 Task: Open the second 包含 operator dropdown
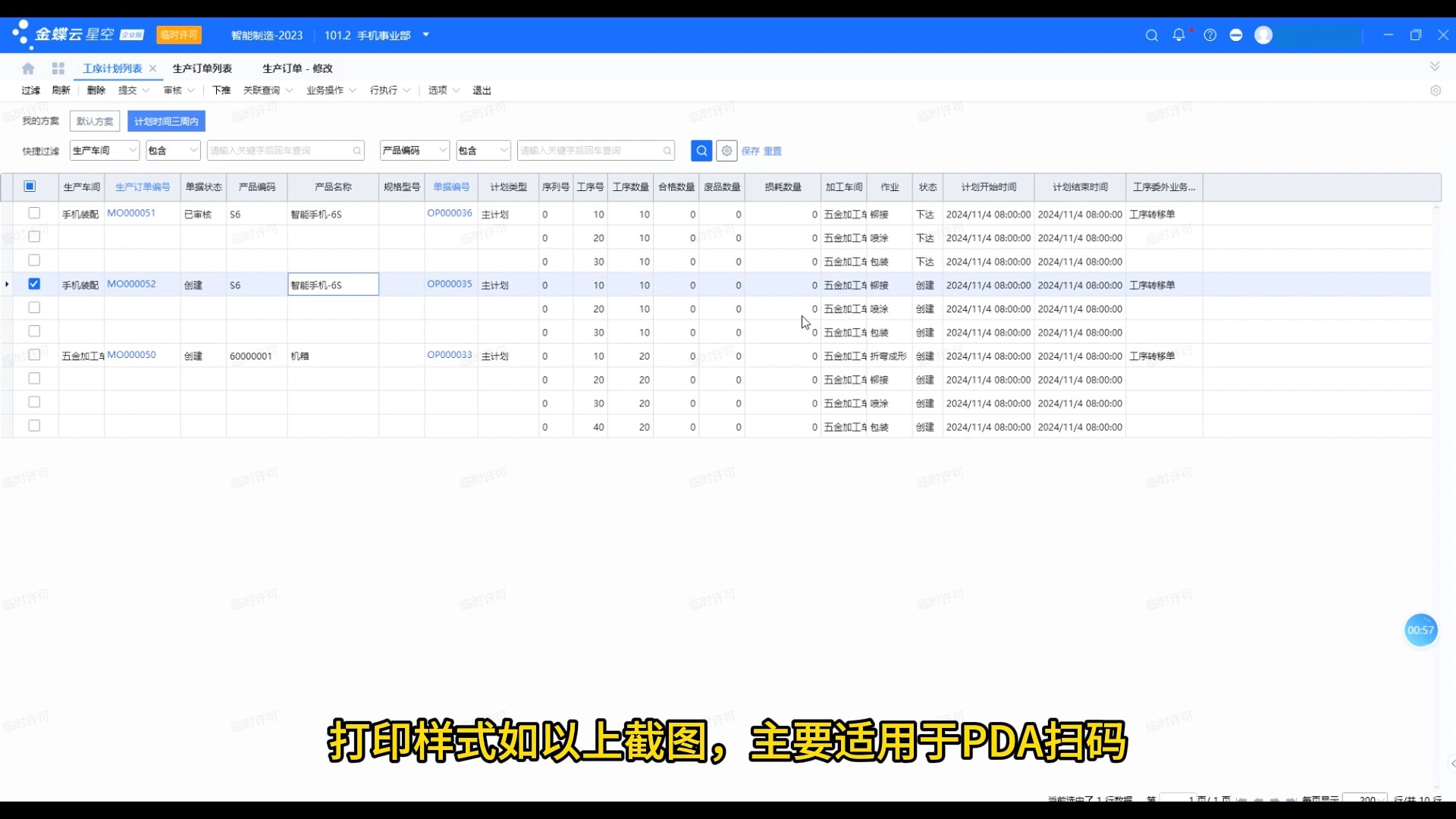(483, 151)
